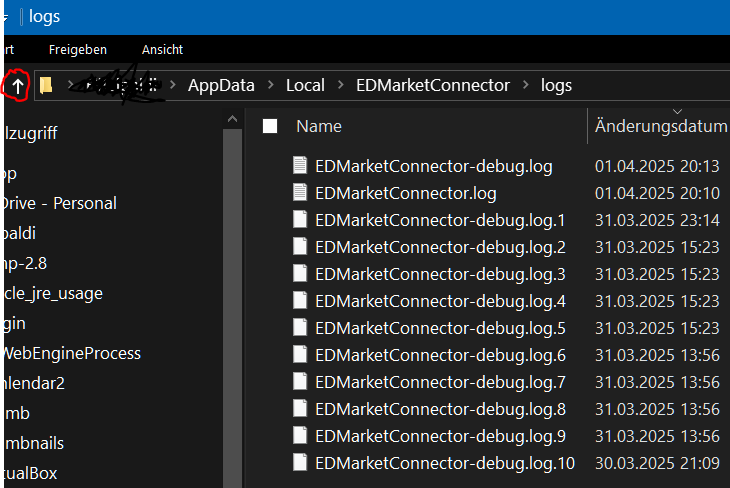This screenshot has height=488, width=730.
Task: Click date 01.04.2025 20:13
Action: pyautogui.click(x=657, y=166)
